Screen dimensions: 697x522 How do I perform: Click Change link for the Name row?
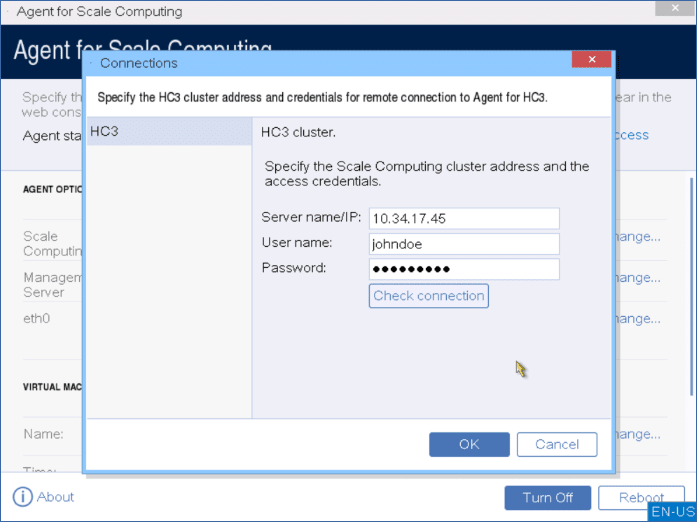(x=638, y=434)
